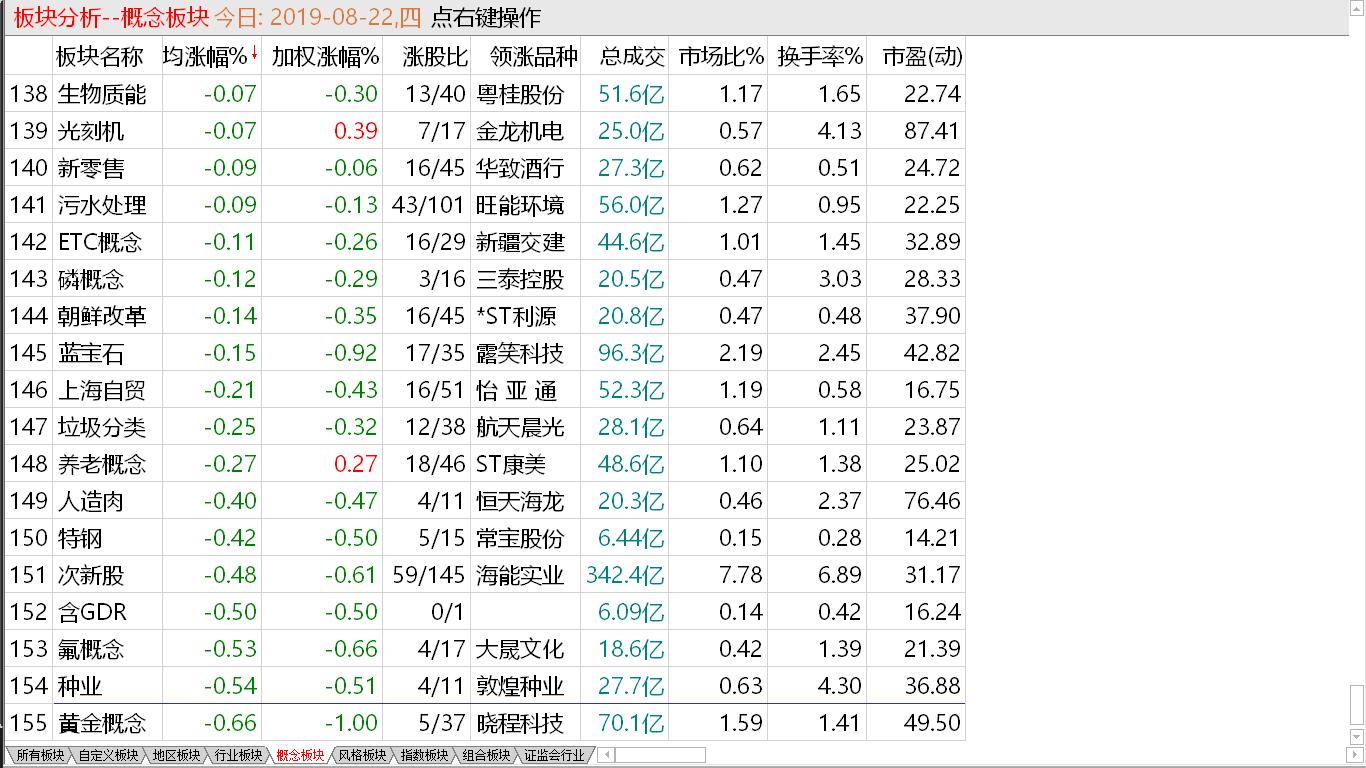The height and width of the screenshot is (768, 1366).
Task: Click leading stock 常宝股份
Action: click(520, 538)
